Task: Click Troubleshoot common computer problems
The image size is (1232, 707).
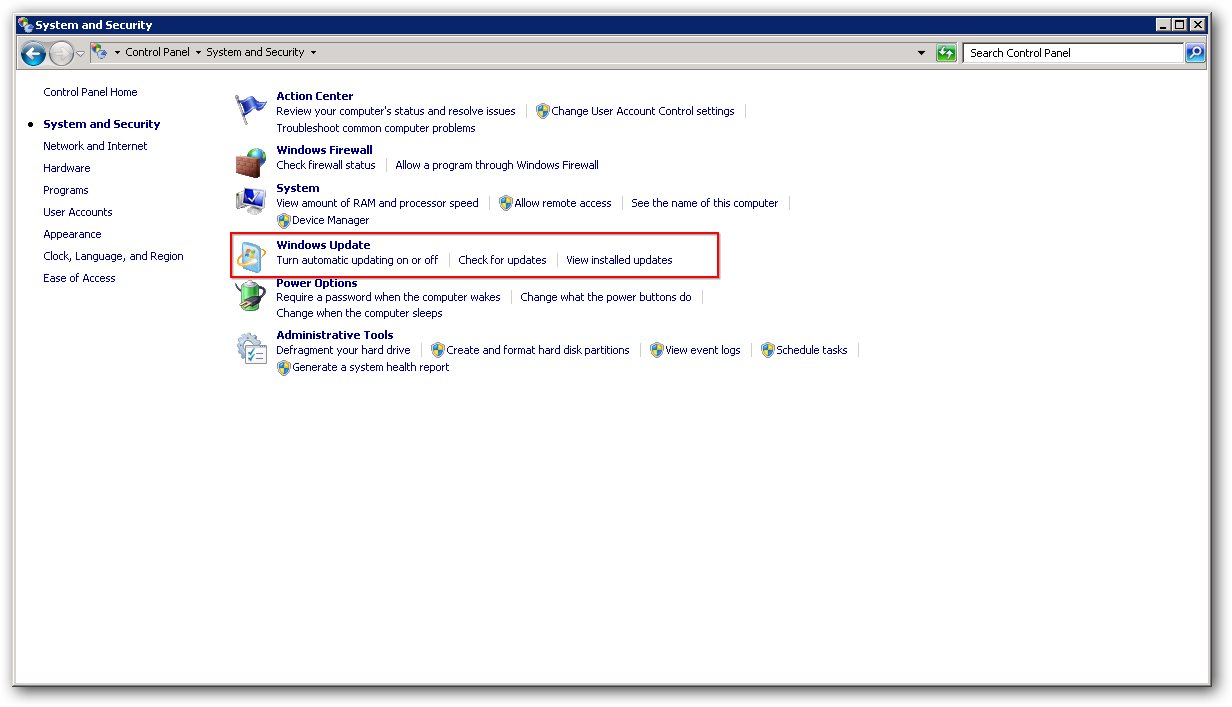Action: [x=375, y=128]
